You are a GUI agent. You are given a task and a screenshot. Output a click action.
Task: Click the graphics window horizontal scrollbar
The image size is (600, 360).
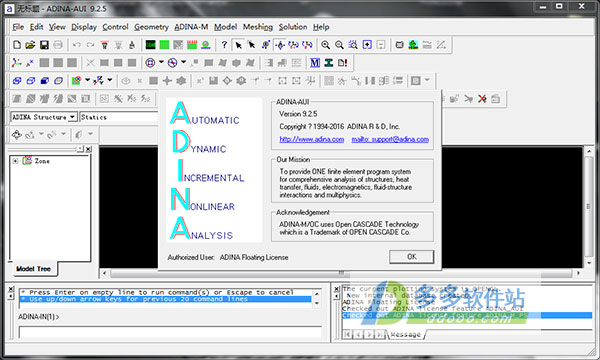[x=341, y=273]
